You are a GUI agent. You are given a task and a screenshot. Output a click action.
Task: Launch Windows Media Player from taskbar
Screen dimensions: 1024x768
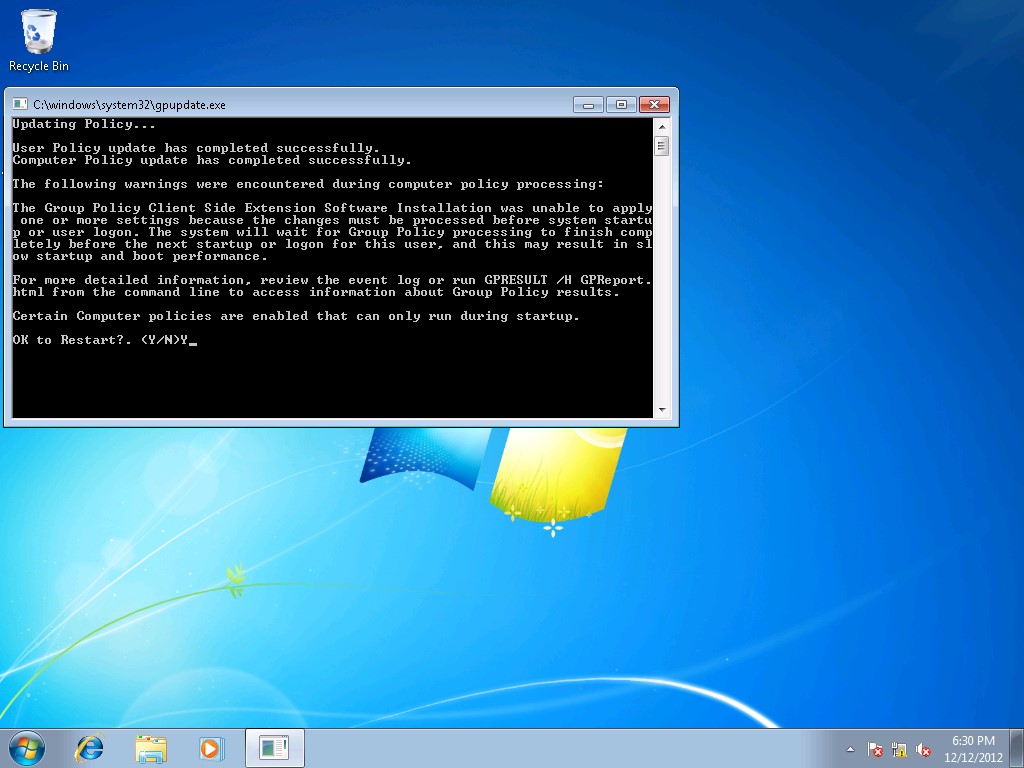click(x=211, y=748)
